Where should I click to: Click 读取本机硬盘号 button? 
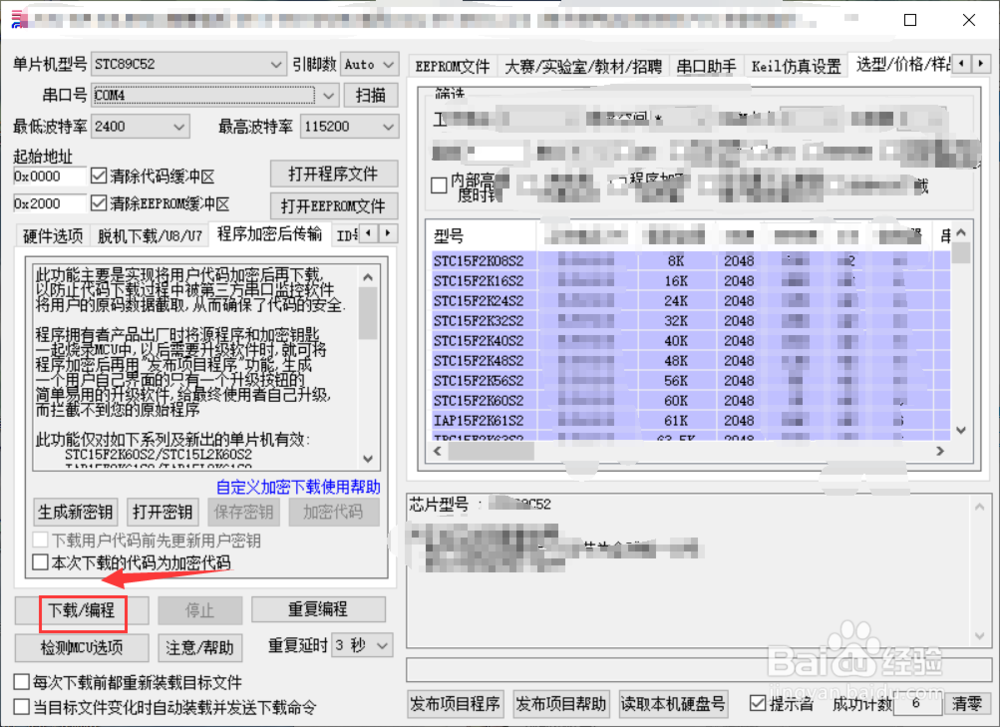673,704
